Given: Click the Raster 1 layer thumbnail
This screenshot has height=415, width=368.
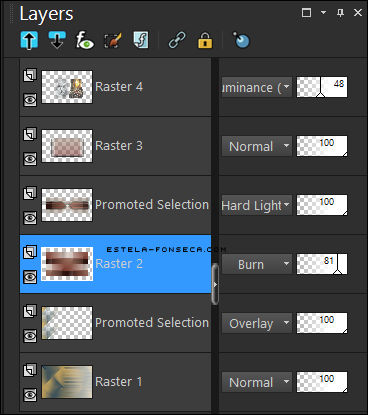Looking at the screenshot, I should (x=67, y=382).
